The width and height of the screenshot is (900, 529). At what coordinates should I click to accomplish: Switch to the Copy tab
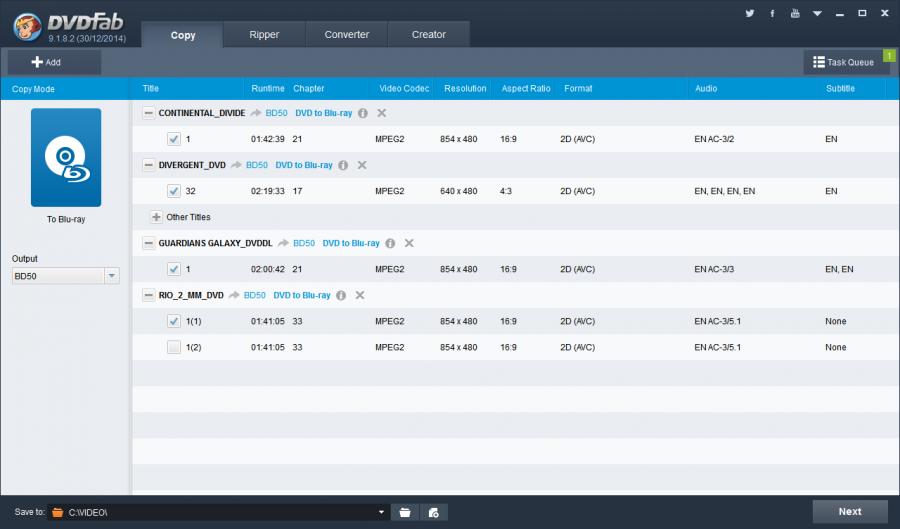pyautogui.click(x=183, y=35)
